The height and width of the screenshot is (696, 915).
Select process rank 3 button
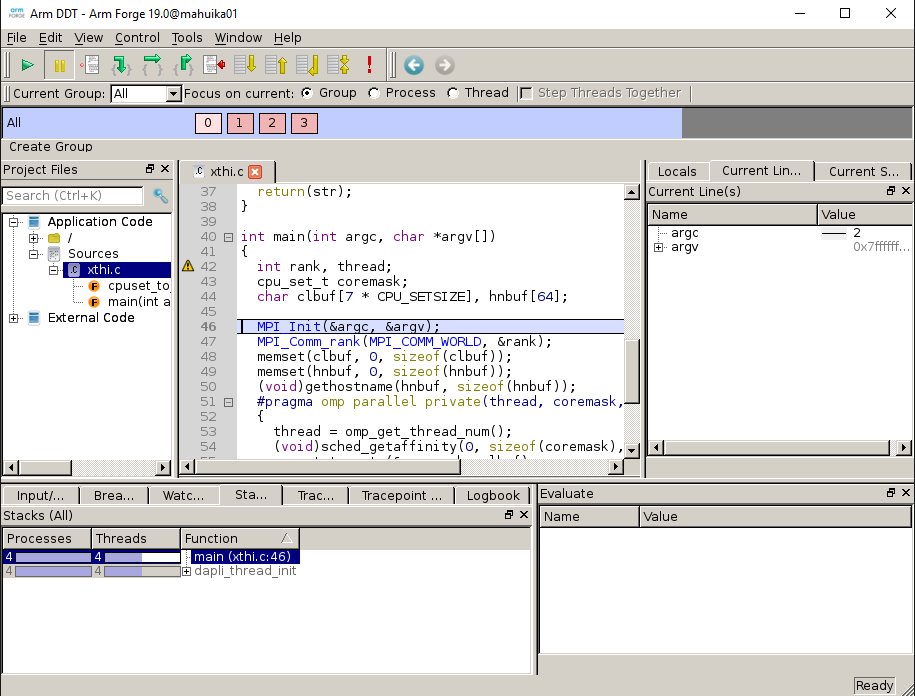(304, 123)
